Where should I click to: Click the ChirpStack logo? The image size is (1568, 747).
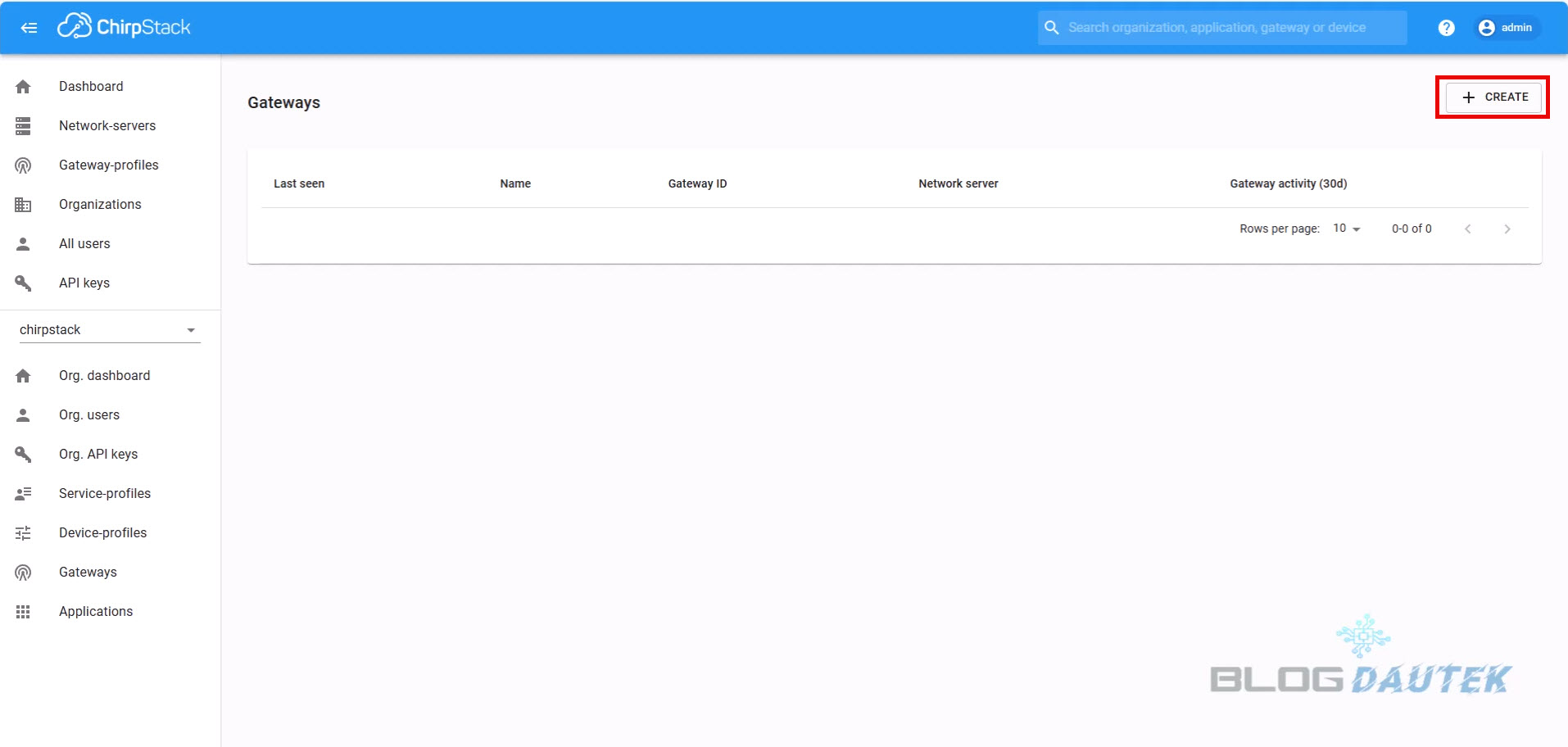(124, 27)
